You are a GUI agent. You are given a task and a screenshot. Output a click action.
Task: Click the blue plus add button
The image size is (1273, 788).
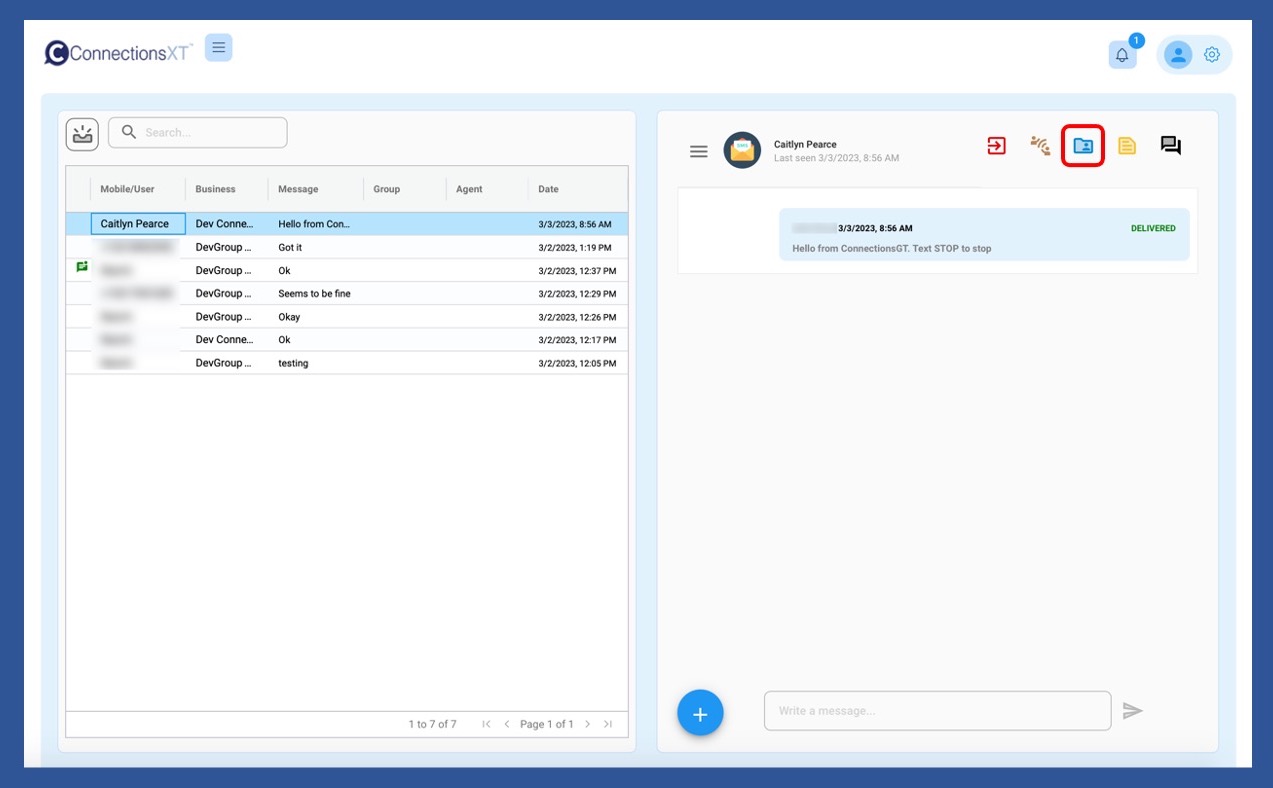click(700, 714)
